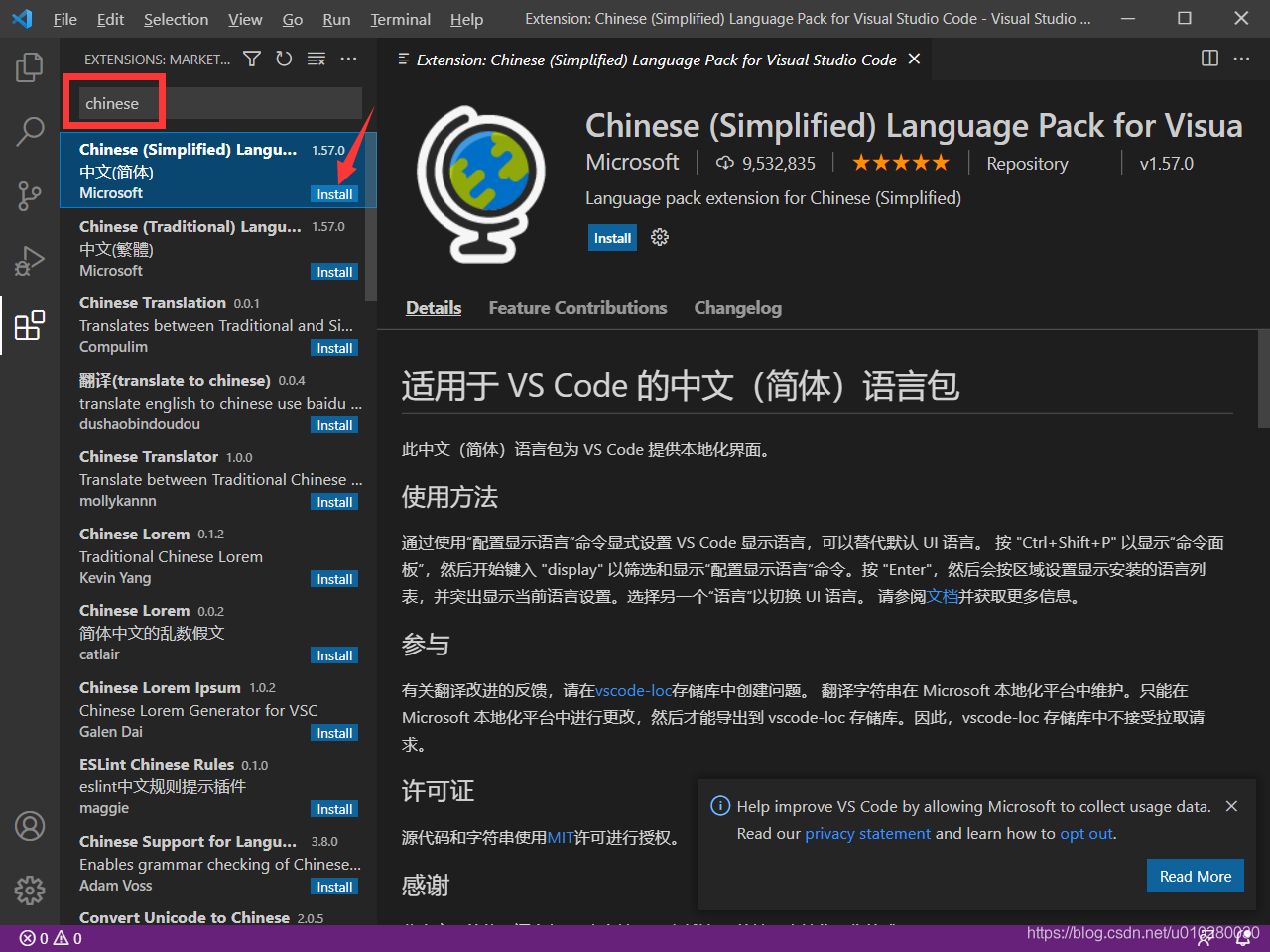The height and width of the screenshot is (952, 1270).
Task: Install Chinese (Traditional) Language Pack
Action: click(x=334, y=272)
